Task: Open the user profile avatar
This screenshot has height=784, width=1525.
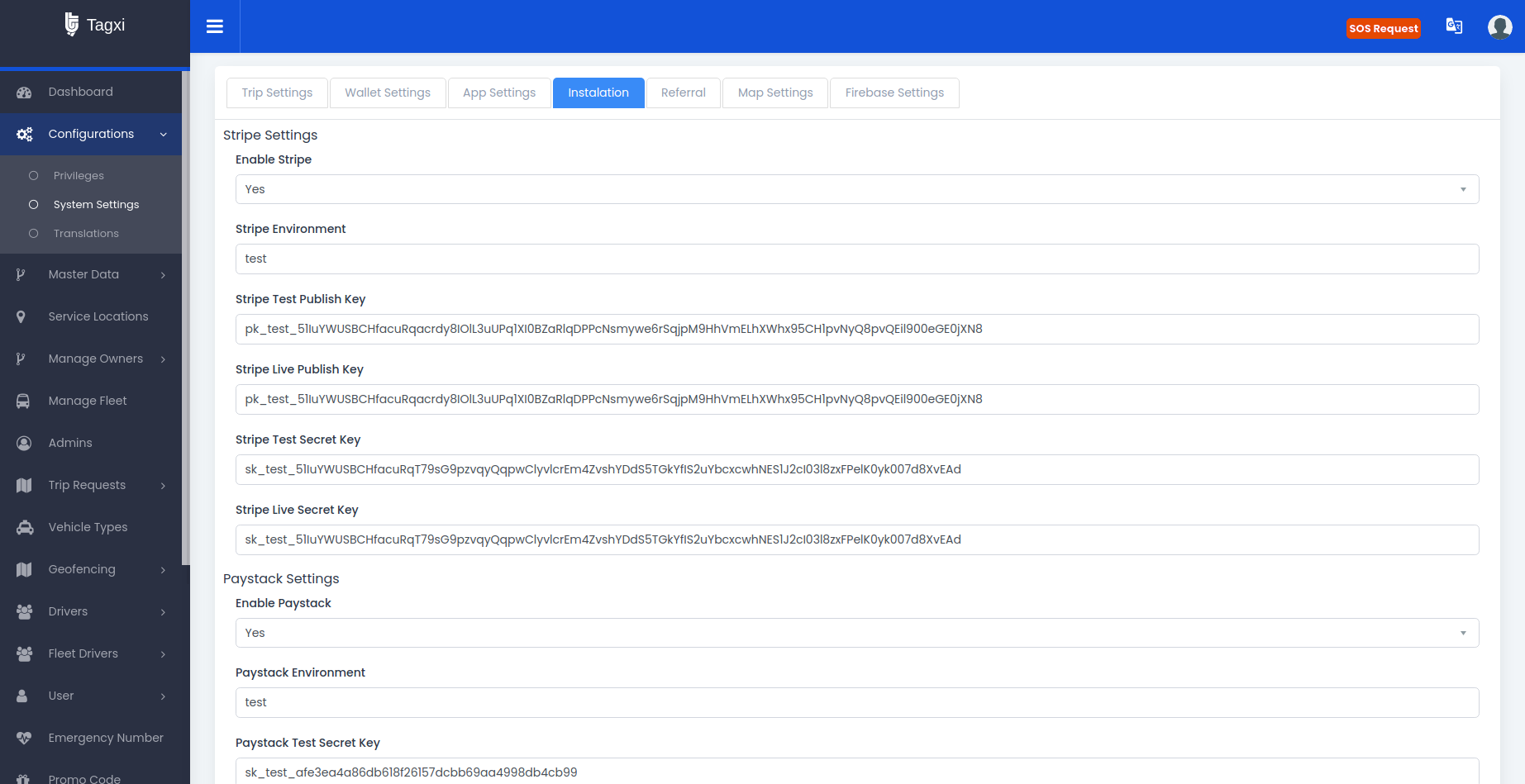Action: tap(1500, 27)
